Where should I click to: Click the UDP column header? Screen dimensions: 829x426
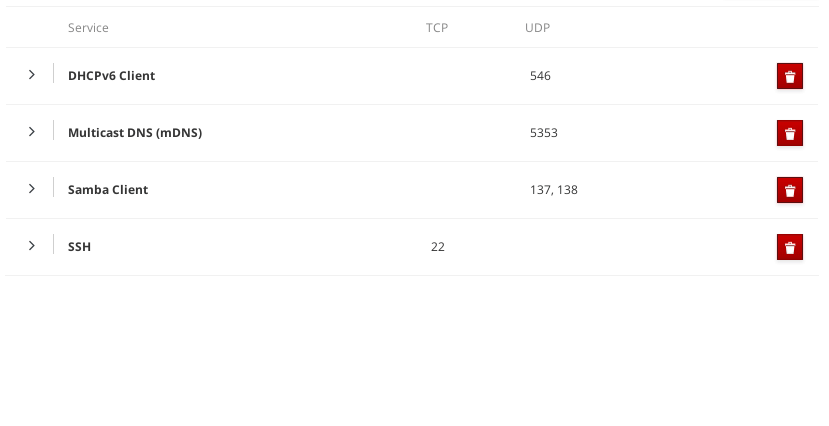pyautogui.click(x=537, y=28)
